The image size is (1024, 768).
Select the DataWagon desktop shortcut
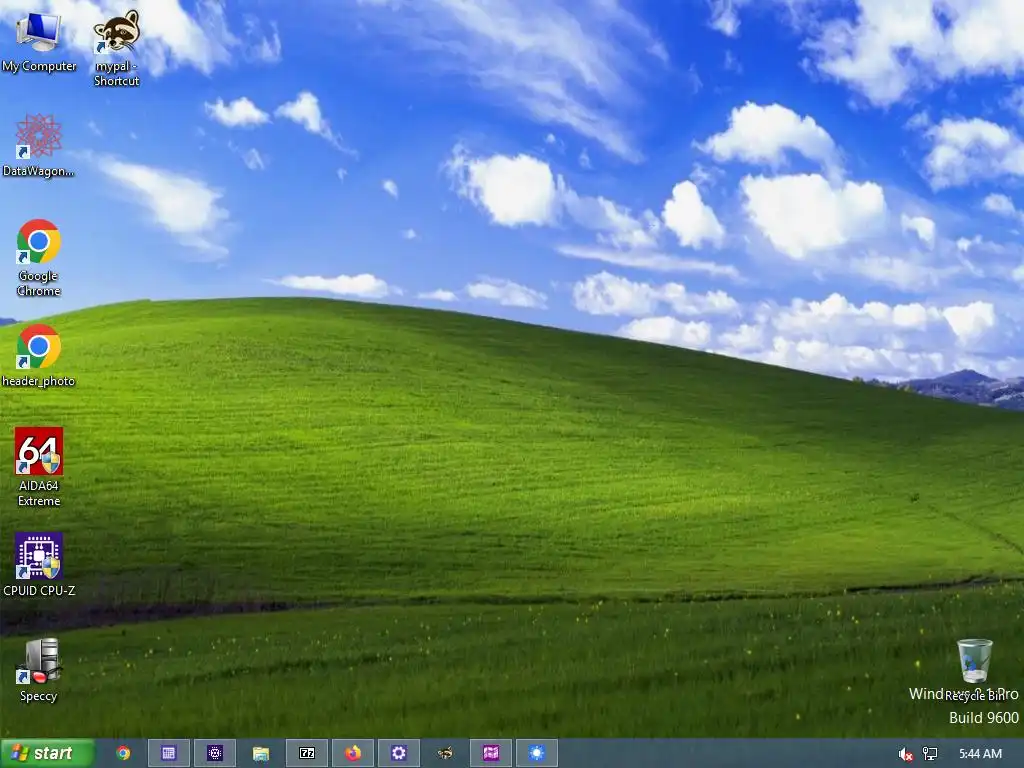(39, 145)
